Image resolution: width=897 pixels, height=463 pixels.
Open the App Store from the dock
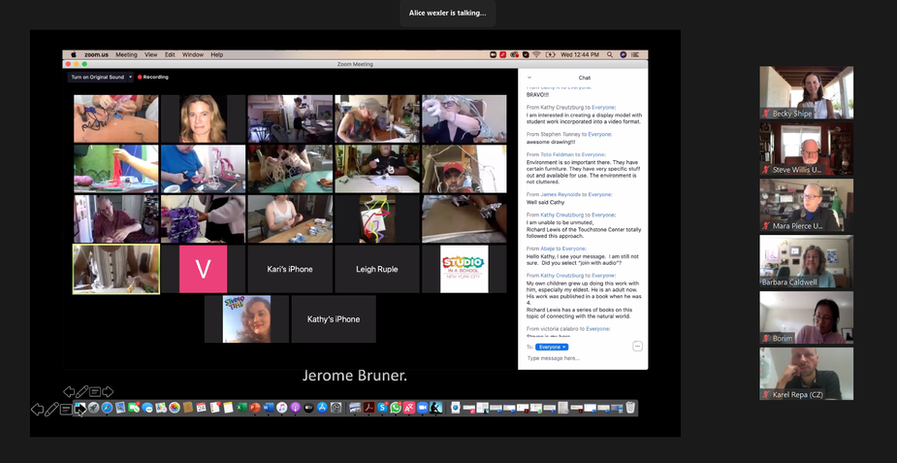tap(322, 407)
